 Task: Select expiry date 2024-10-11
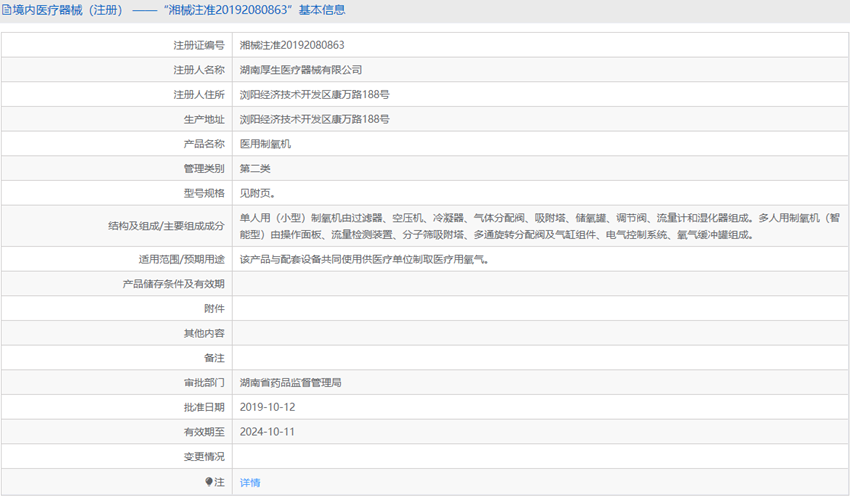(x=267, y=432)
